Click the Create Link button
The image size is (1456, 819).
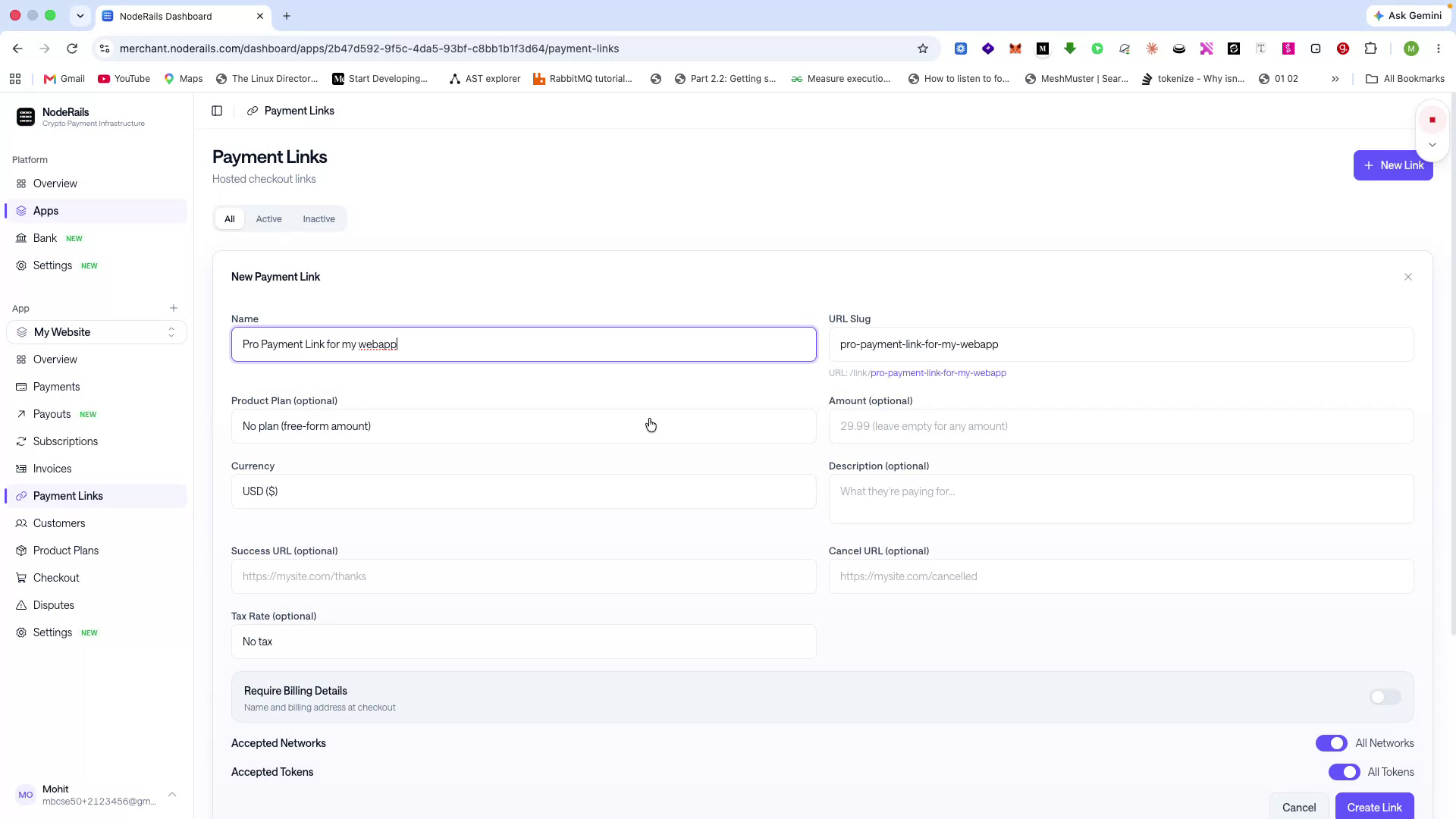click(x=1374, y=807)
